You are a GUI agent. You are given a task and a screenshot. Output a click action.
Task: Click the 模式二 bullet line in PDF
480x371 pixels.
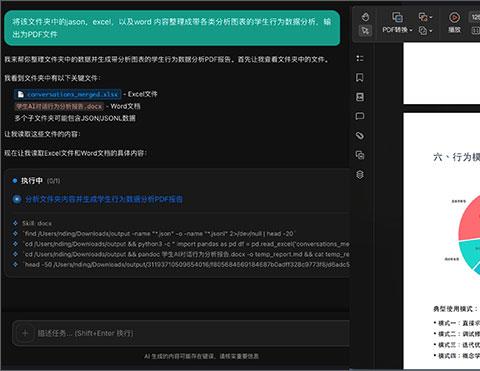point(457,334)
